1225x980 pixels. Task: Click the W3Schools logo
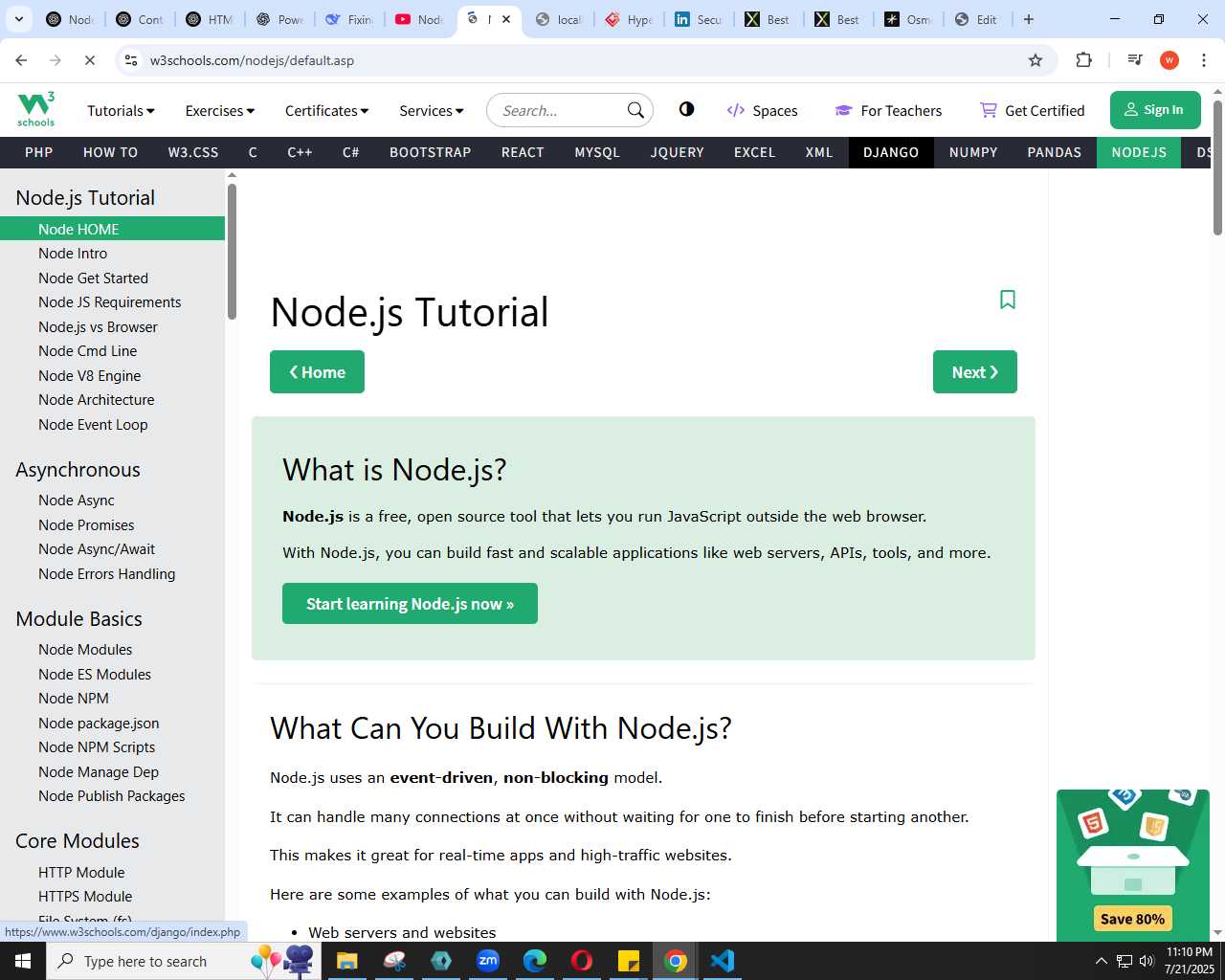36,109
